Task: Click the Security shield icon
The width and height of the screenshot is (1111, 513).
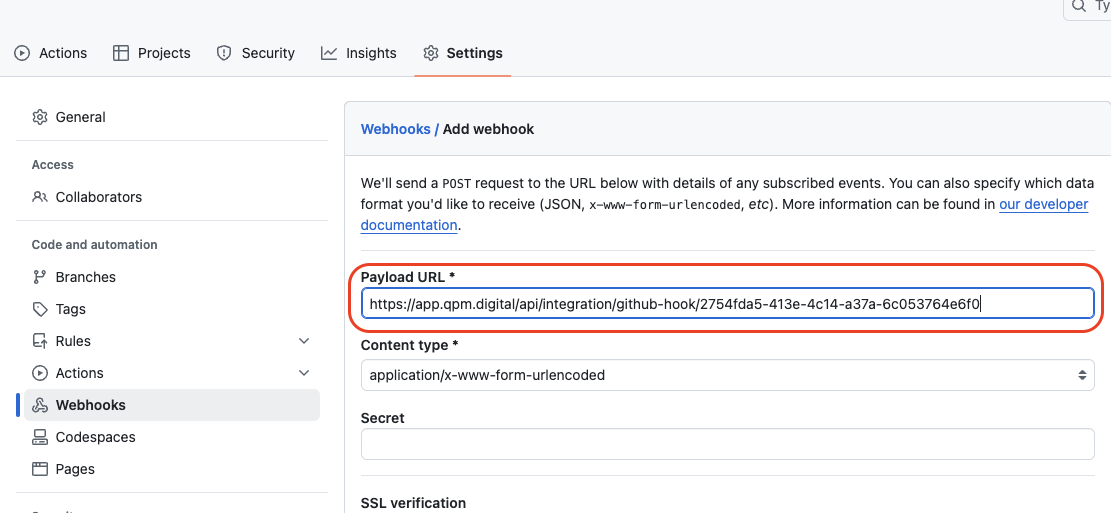Action: click(x=224, y=53)
